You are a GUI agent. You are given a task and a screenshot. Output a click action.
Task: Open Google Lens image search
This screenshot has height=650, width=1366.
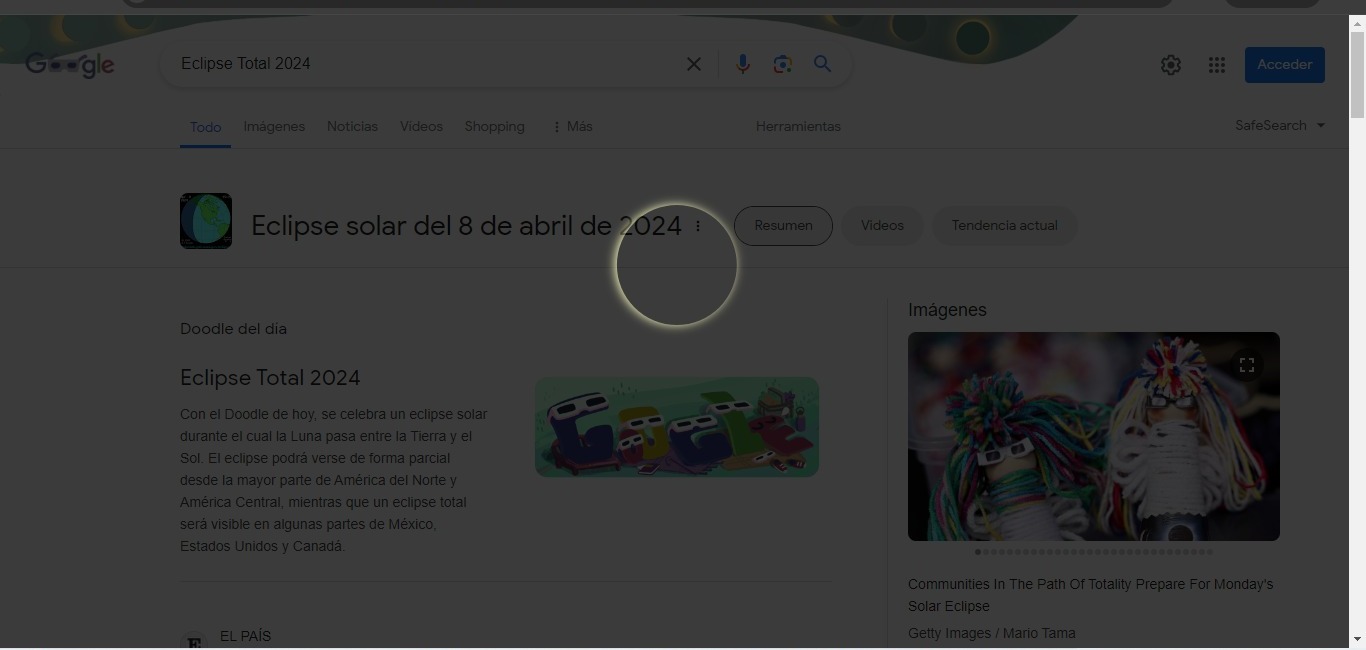[782, 64]
